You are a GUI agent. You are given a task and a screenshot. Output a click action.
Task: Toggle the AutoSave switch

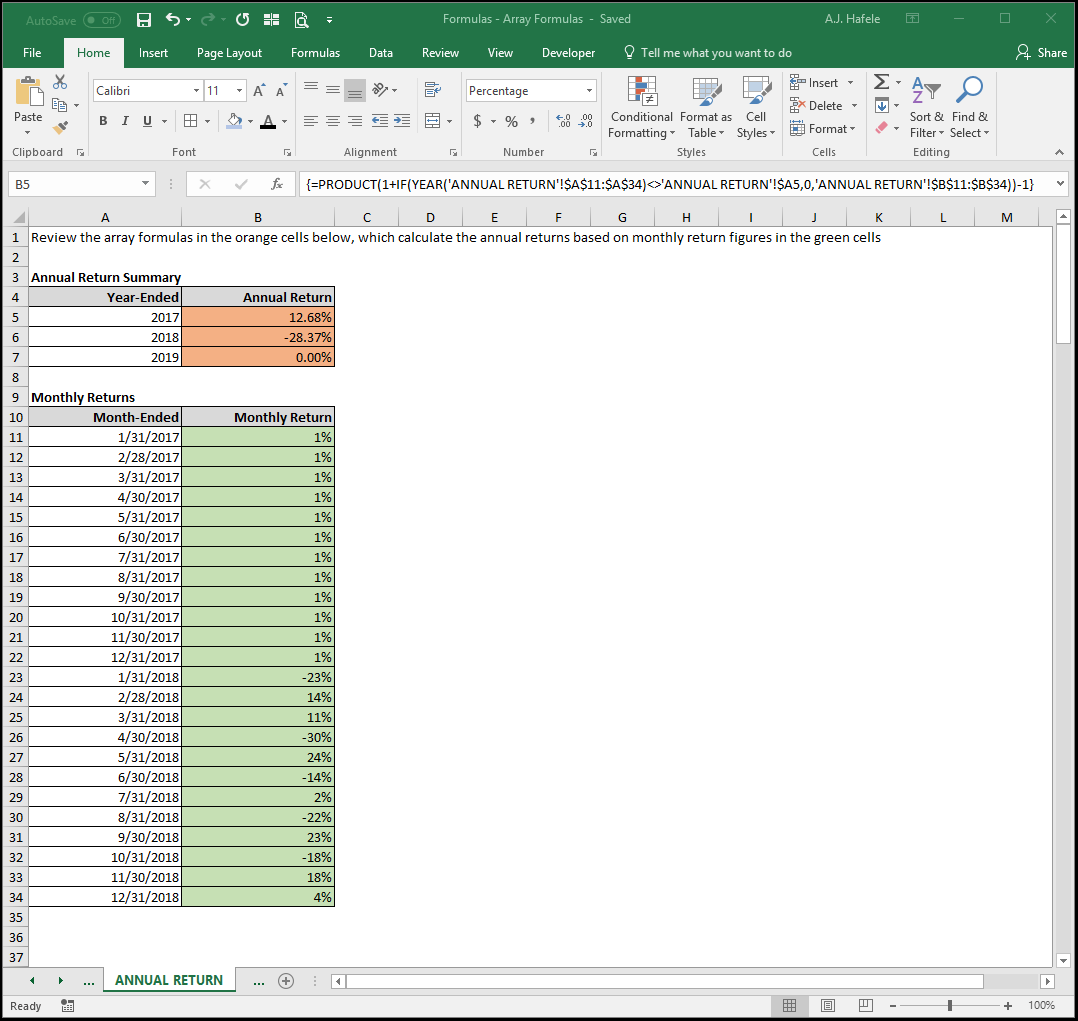(x=101, y=20)
